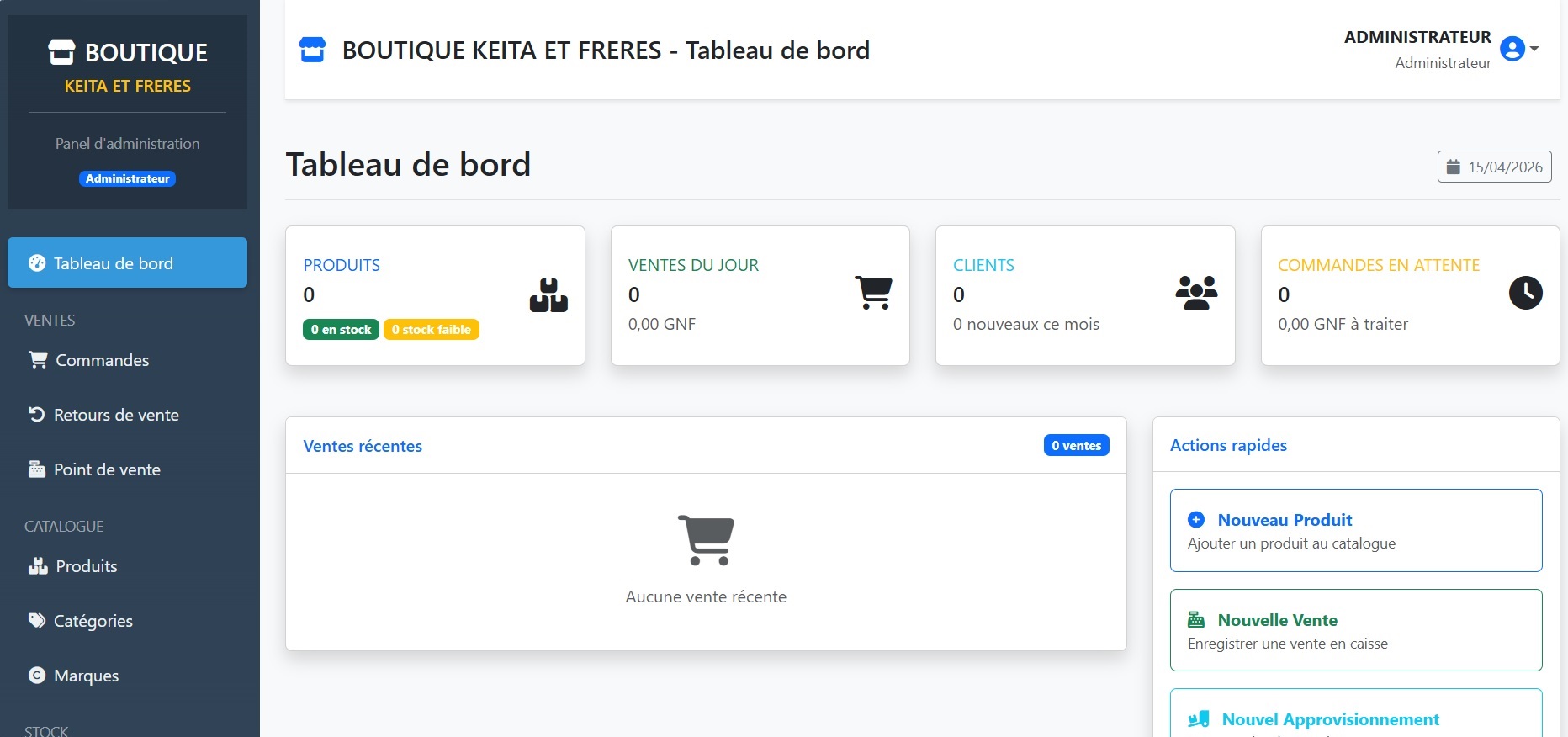Select Point de vente in sidebar
The height and width of the screenshot is (737, 1568).
[107, 469]
